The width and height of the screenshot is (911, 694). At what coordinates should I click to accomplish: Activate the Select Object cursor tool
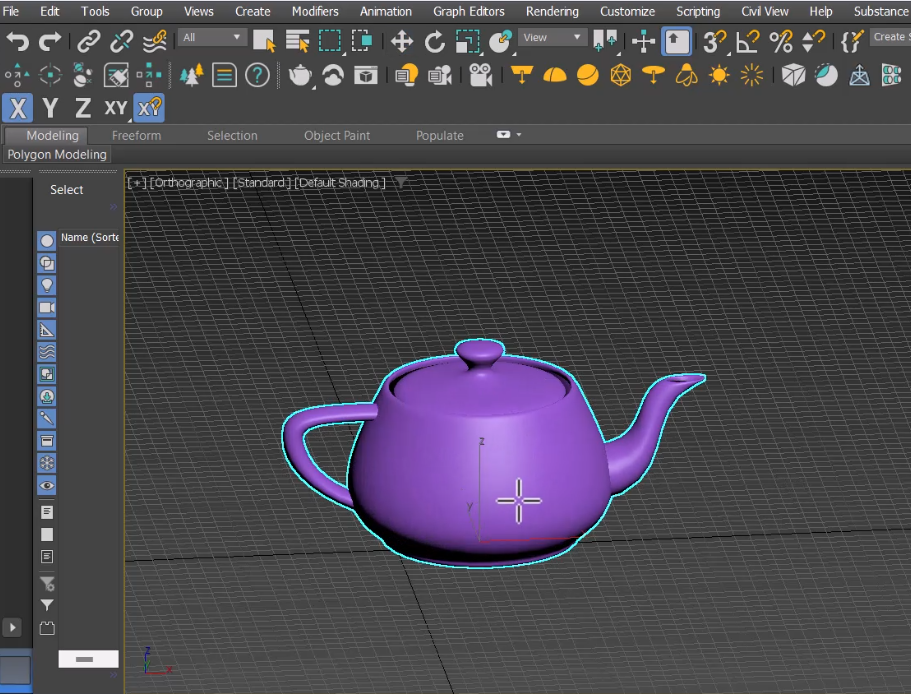(x=264, y=41)
